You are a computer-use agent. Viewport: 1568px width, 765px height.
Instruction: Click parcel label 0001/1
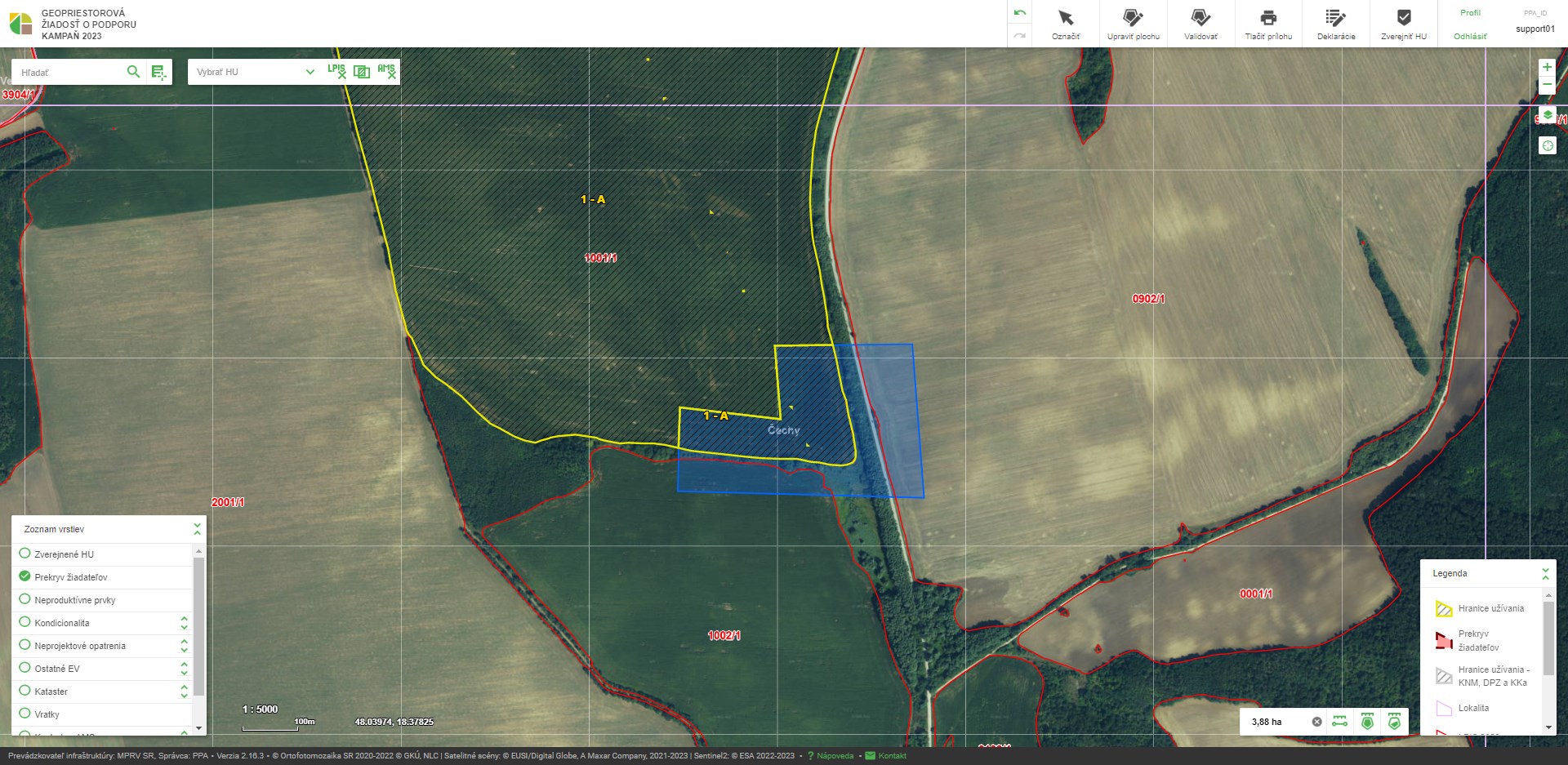[x=1256, y=594]
